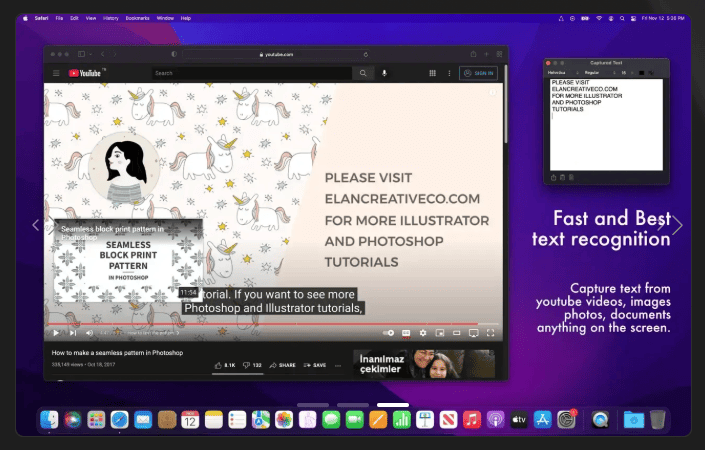705x450 pixels.
Task: Open a new Safari tab
Action: click(486, 54)
